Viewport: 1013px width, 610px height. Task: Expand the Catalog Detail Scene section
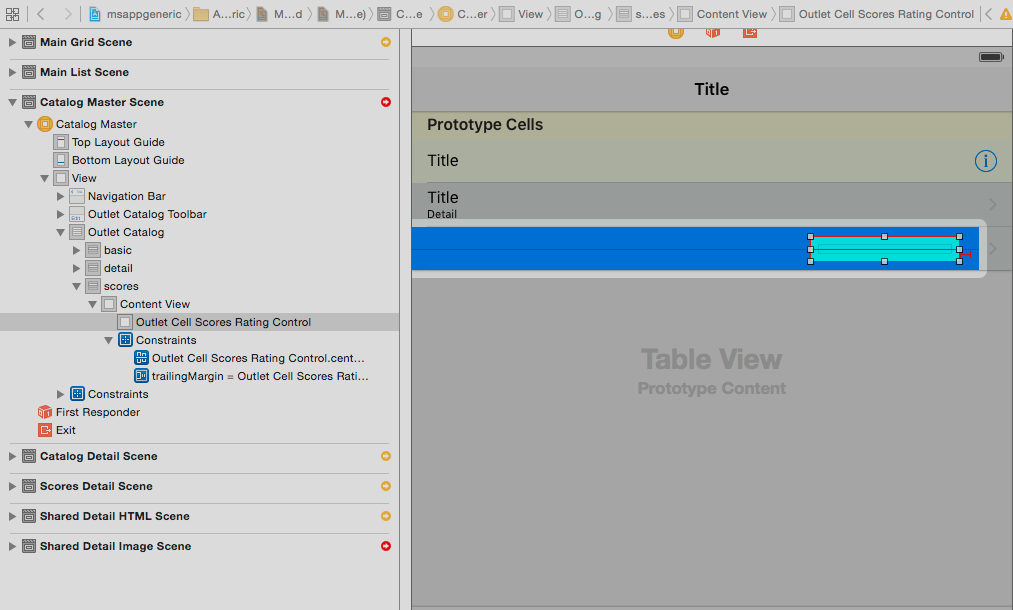13,456
